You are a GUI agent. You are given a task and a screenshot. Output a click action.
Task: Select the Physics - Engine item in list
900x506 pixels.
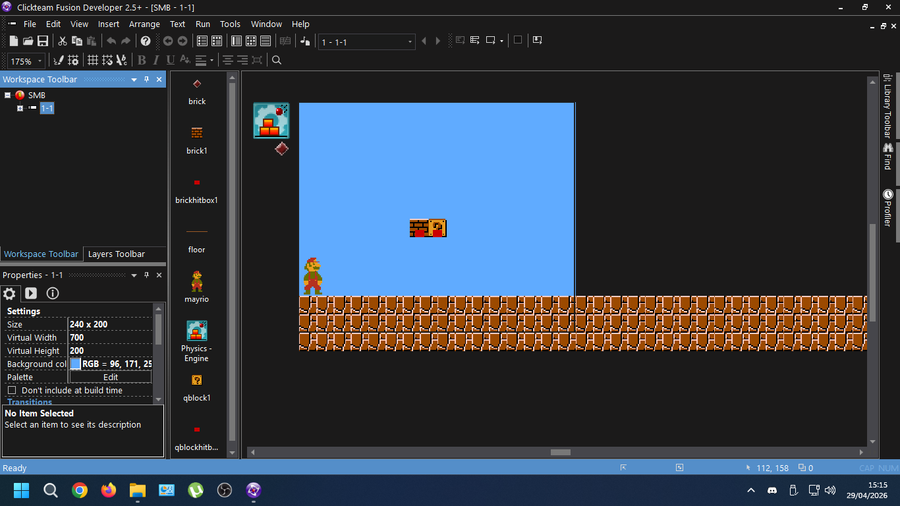click(196, 341)
